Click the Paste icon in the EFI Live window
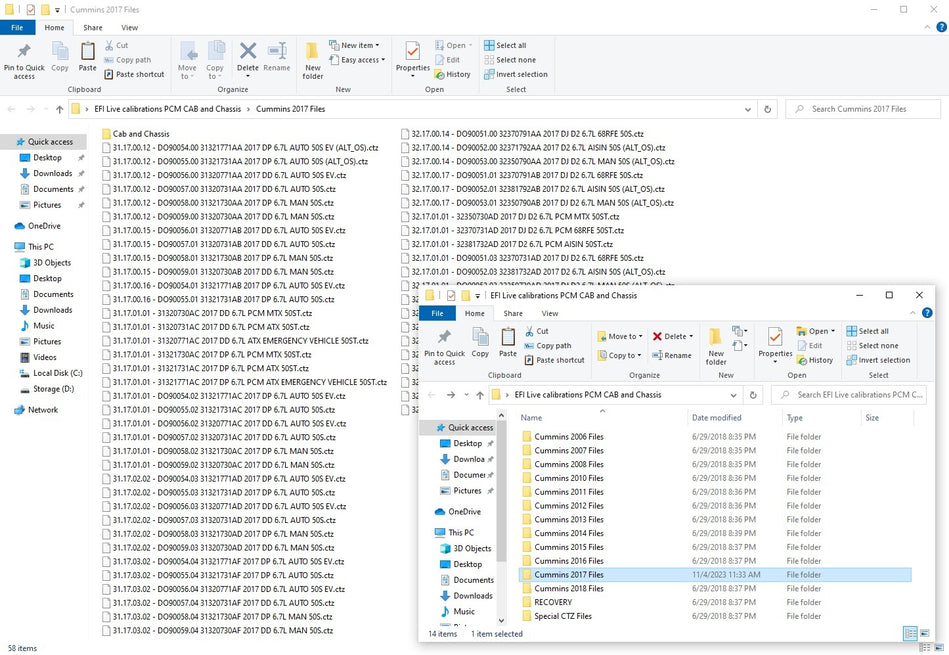 point(508,341)
